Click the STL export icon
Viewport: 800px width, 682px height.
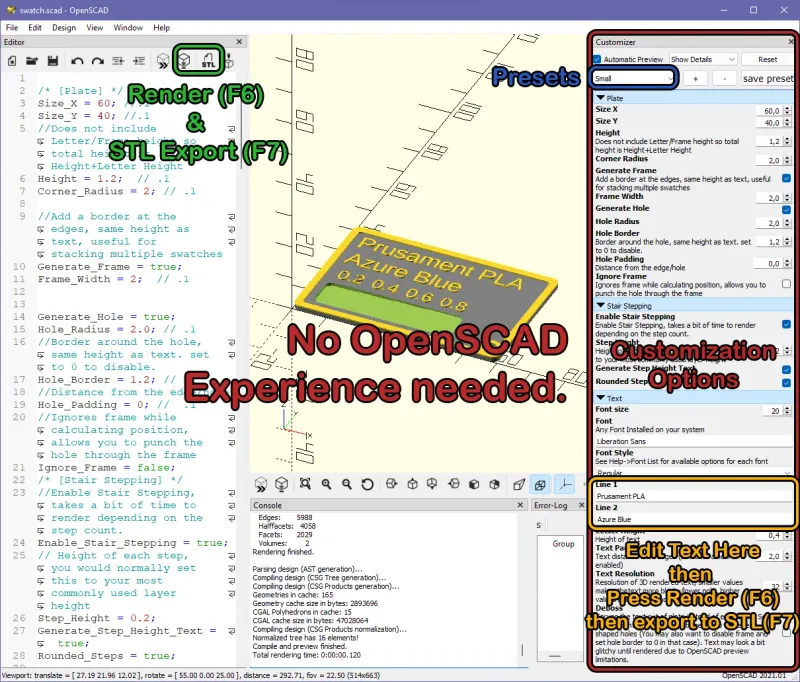208,61
